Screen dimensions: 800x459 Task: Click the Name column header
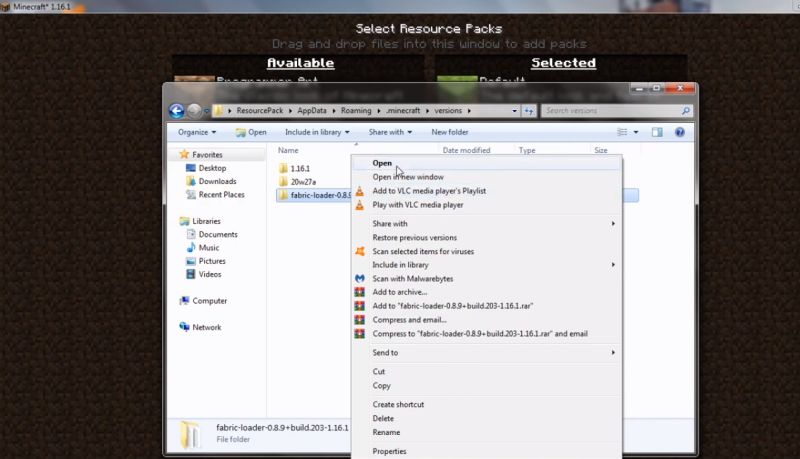click(288, 150)
